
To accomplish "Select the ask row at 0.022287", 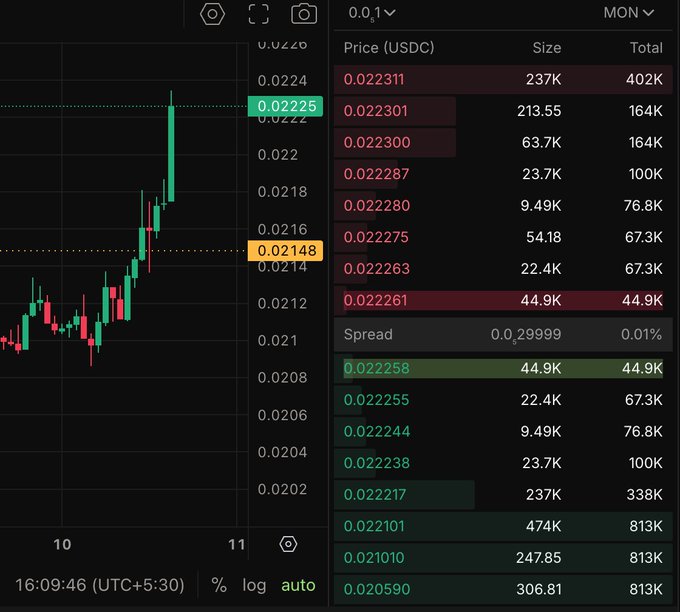I will pos(503,174).
